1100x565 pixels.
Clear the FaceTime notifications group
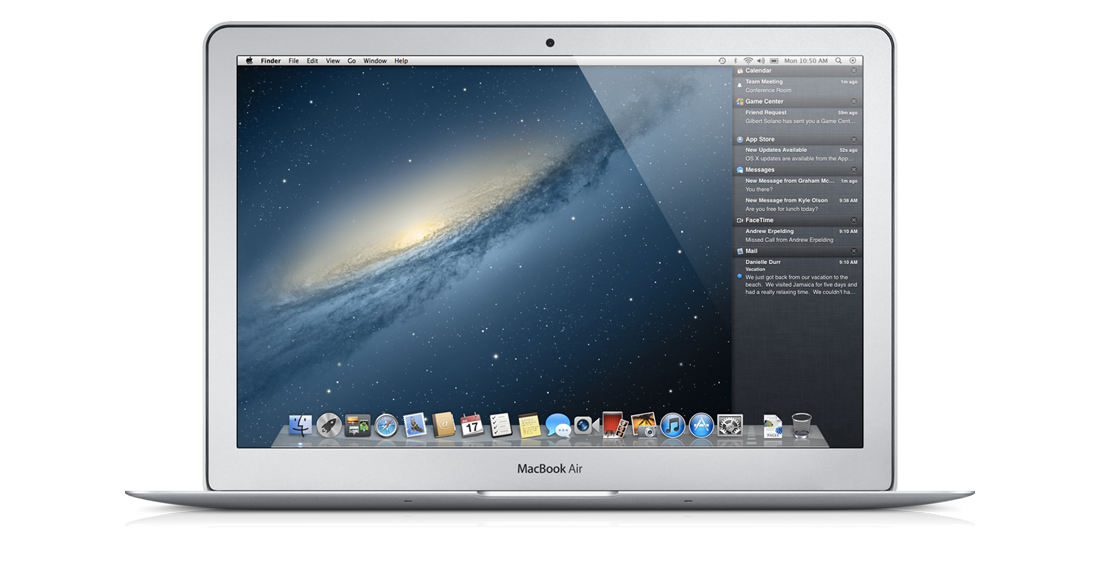pos(854,220)
